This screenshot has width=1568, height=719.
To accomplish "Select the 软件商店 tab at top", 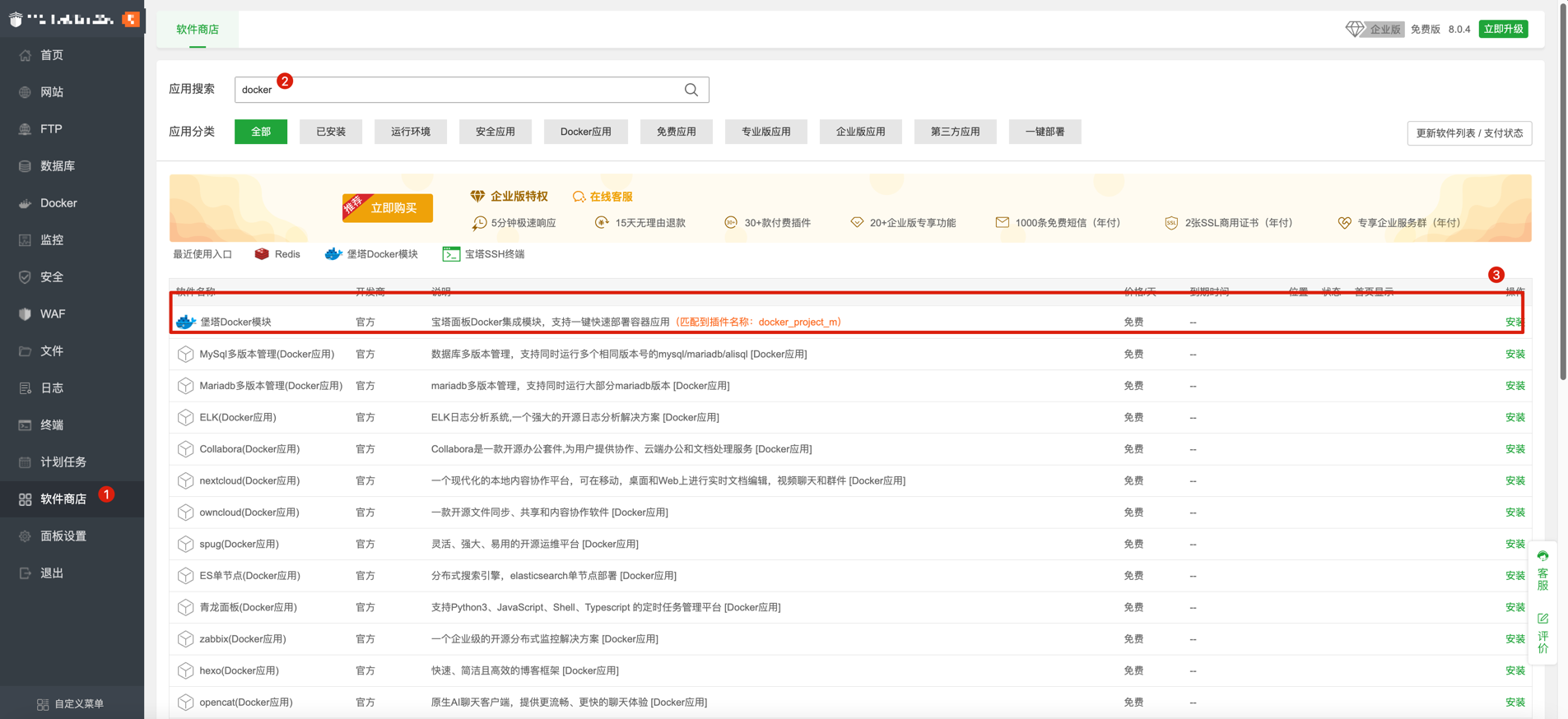I will (198, 30).
